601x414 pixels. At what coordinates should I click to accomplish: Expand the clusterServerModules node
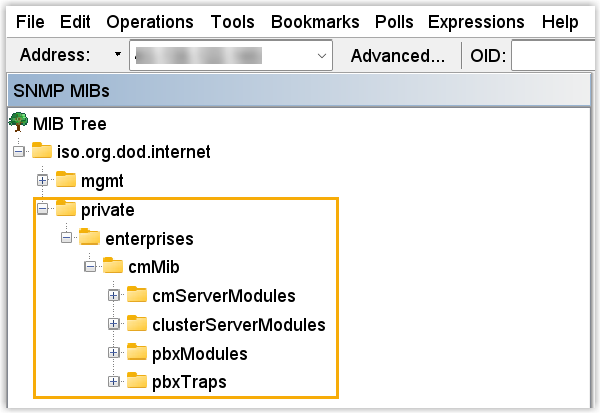114,325
